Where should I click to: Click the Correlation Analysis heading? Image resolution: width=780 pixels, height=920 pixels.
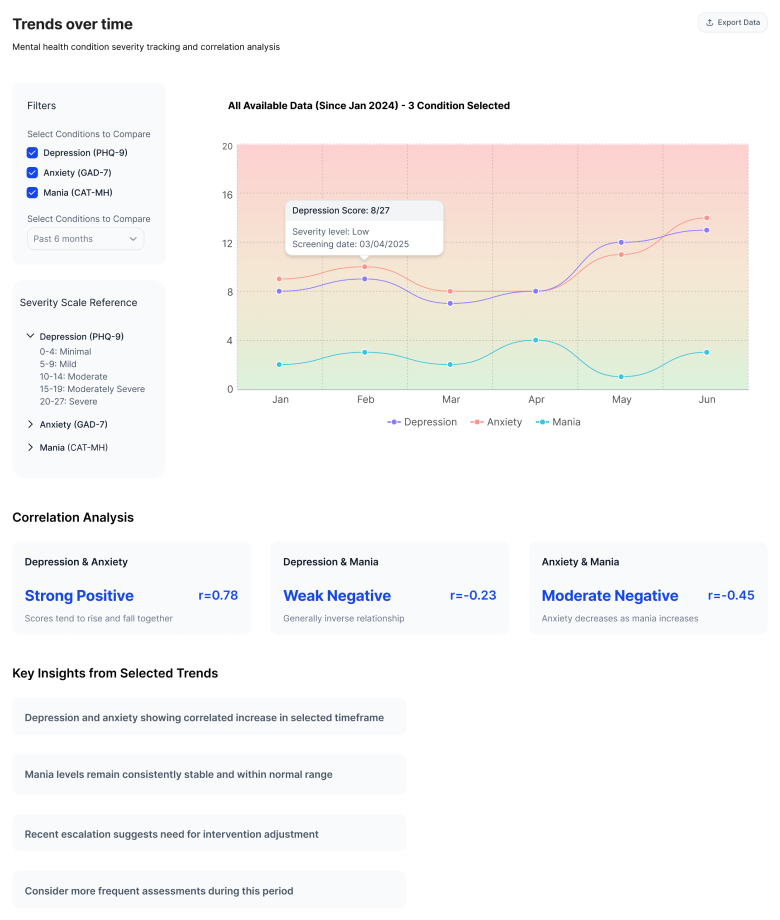point(73,518)
